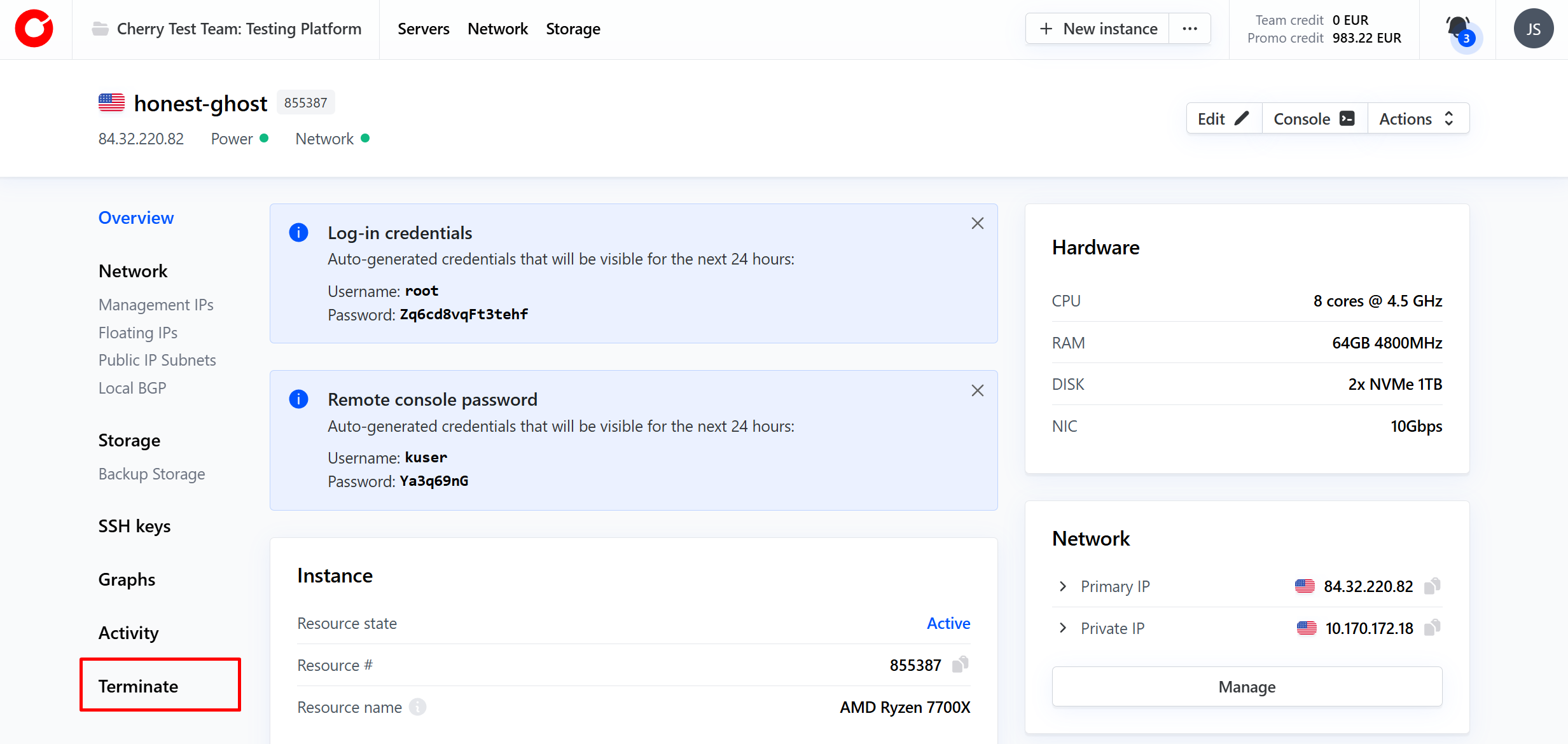
Task: Open the Actions dropdown
Action: 1417,119
